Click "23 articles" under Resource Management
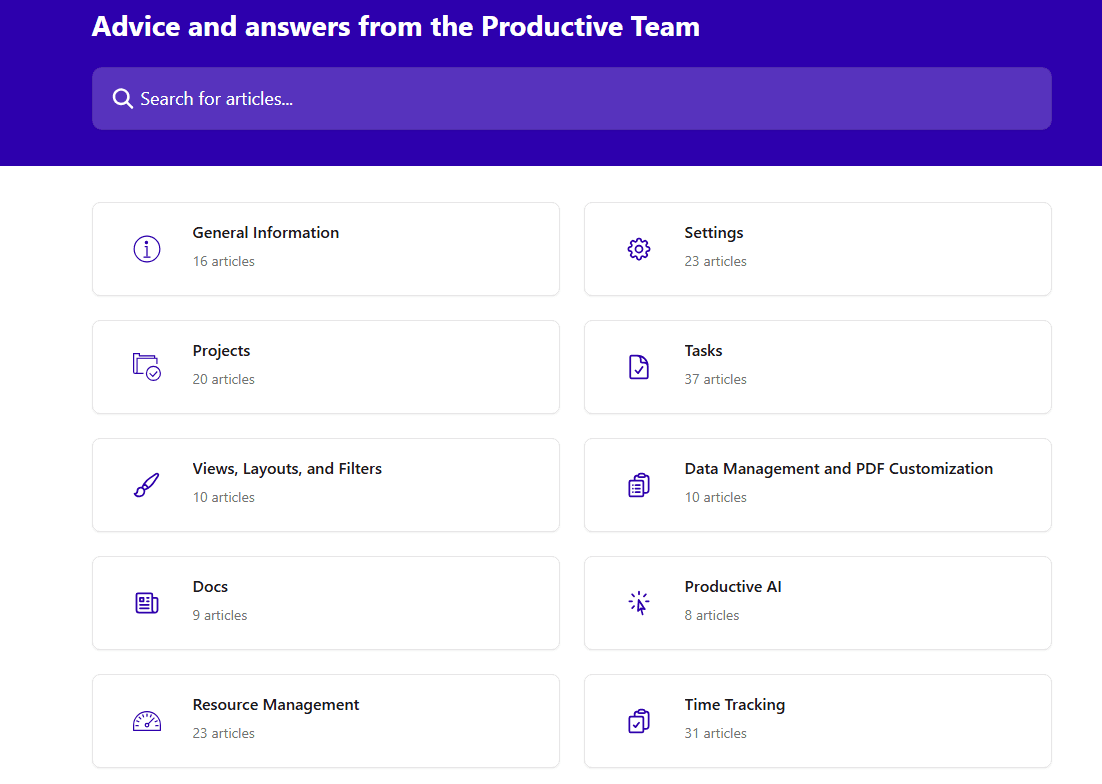 pos(223,733)
